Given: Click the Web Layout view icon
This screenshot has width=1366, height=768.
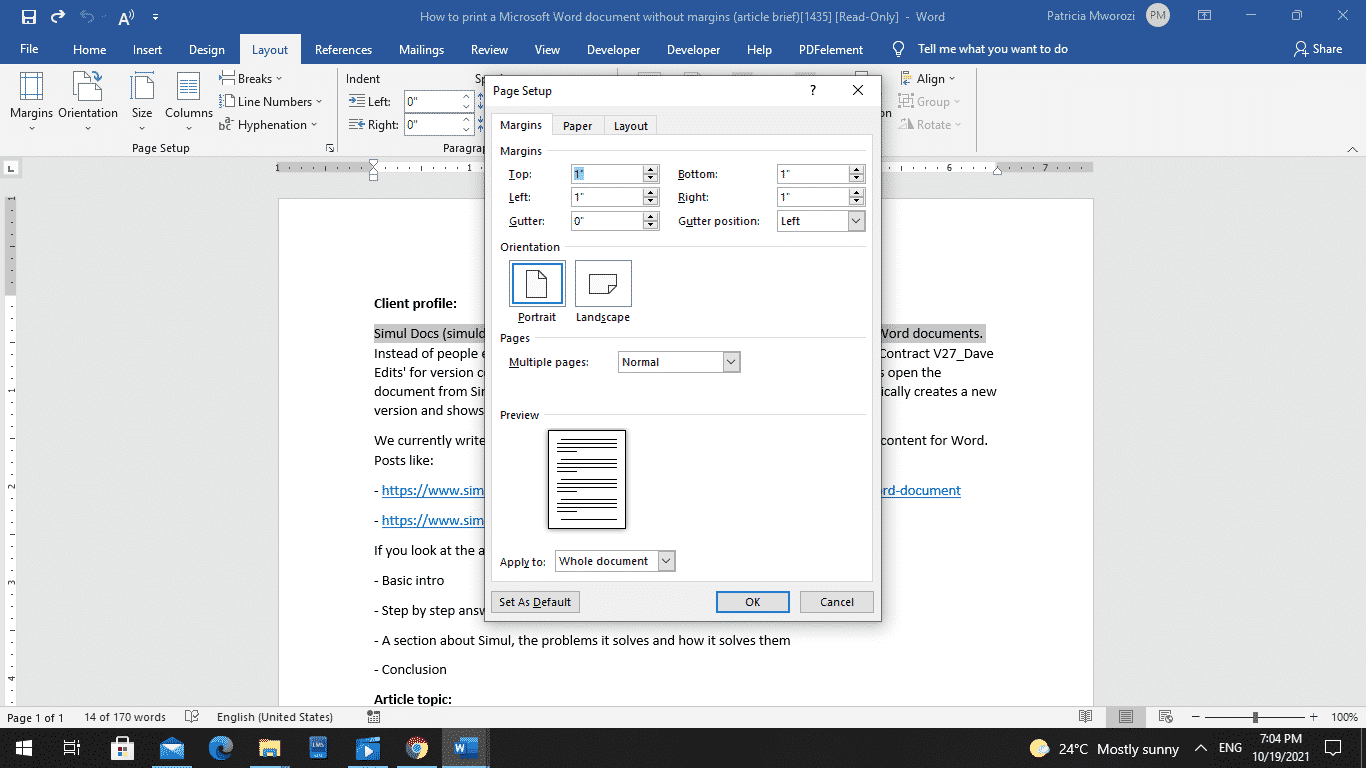Looking at the screenshot, I should coord(1166,717).
